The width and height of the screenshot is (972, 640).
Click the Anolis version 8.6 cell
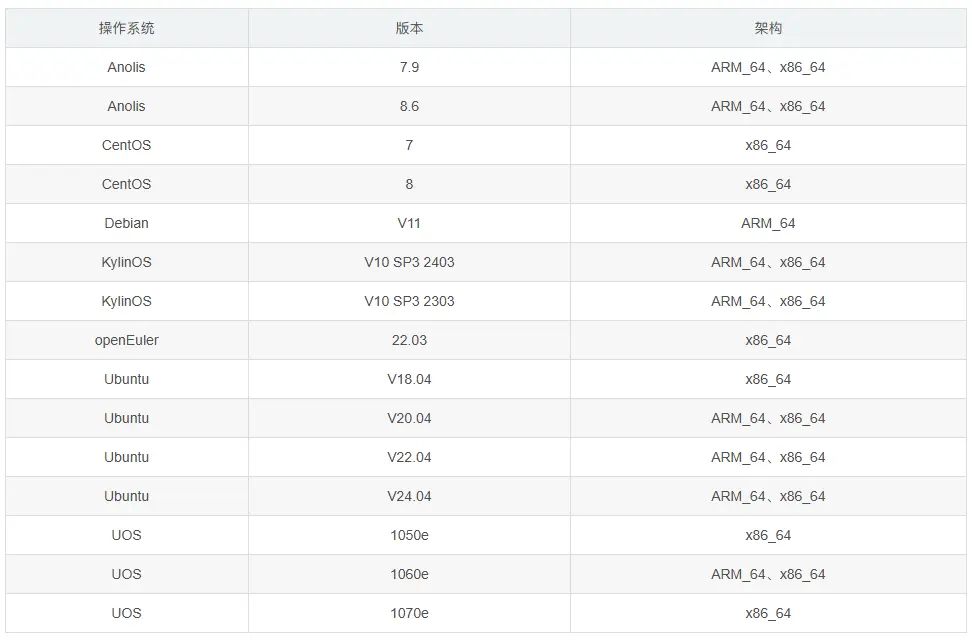[x=409, y=106]
